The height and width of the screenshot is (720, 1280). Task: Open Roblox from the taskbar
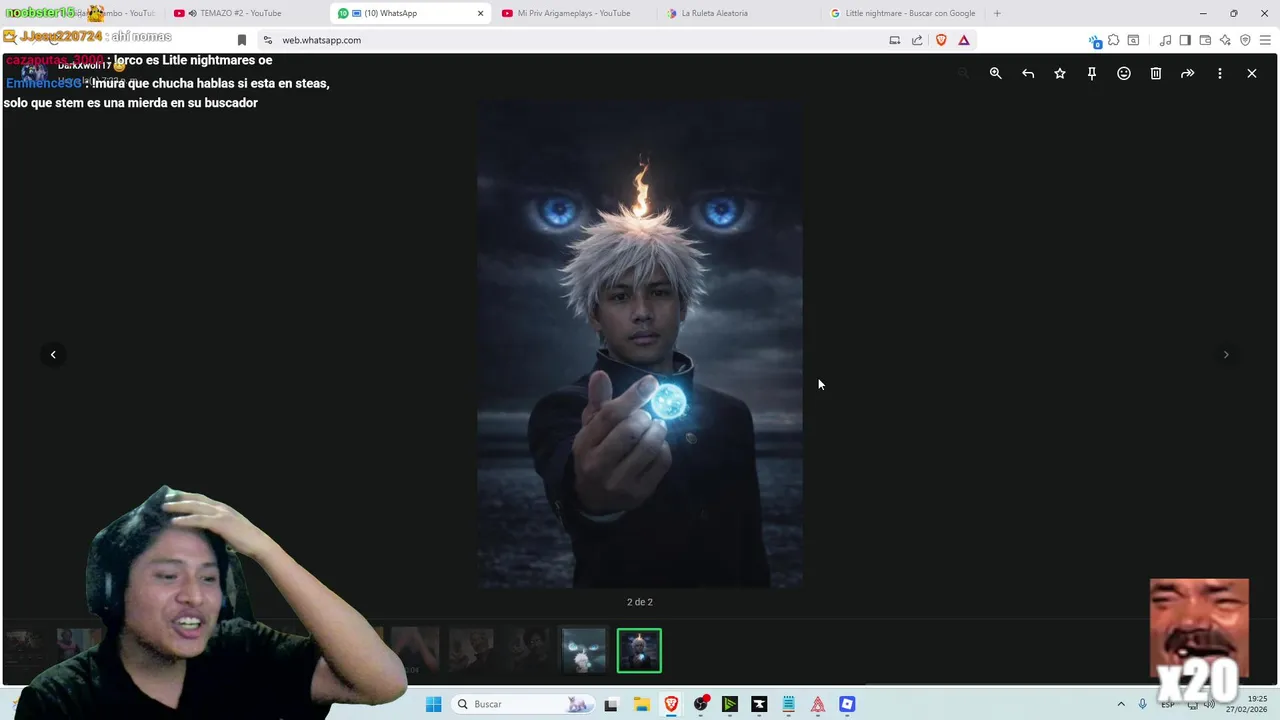coord(847,704)
